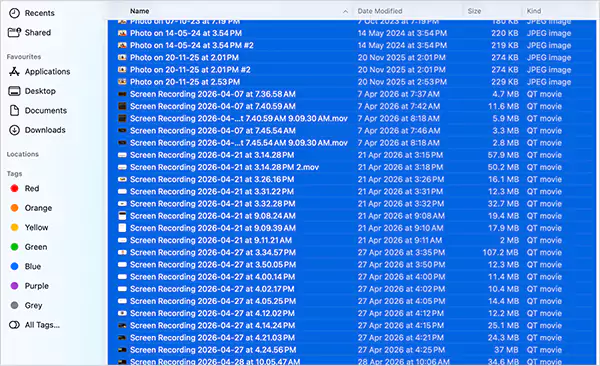Screen dimensions: 600x366
Task: Go to the Desktop folder
Action: click(x=32, y=91)
